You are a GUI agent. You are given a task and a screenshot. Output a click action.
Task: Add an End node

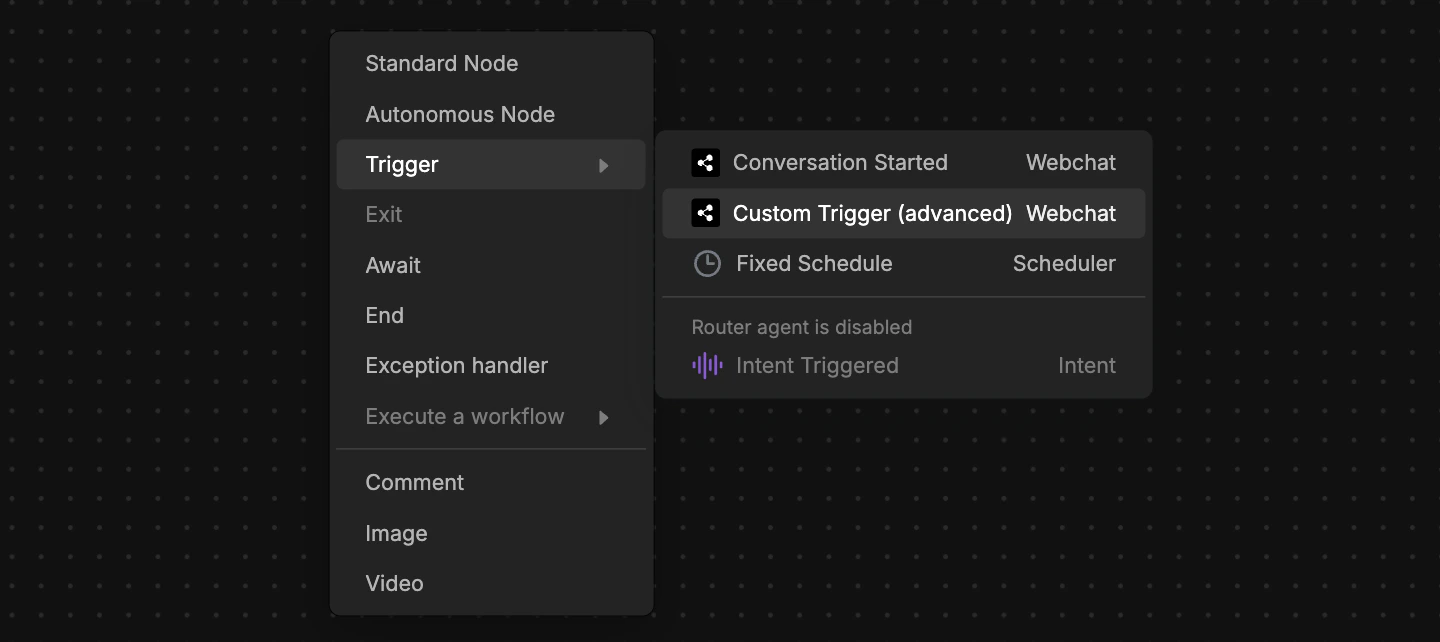coord(385,316)
